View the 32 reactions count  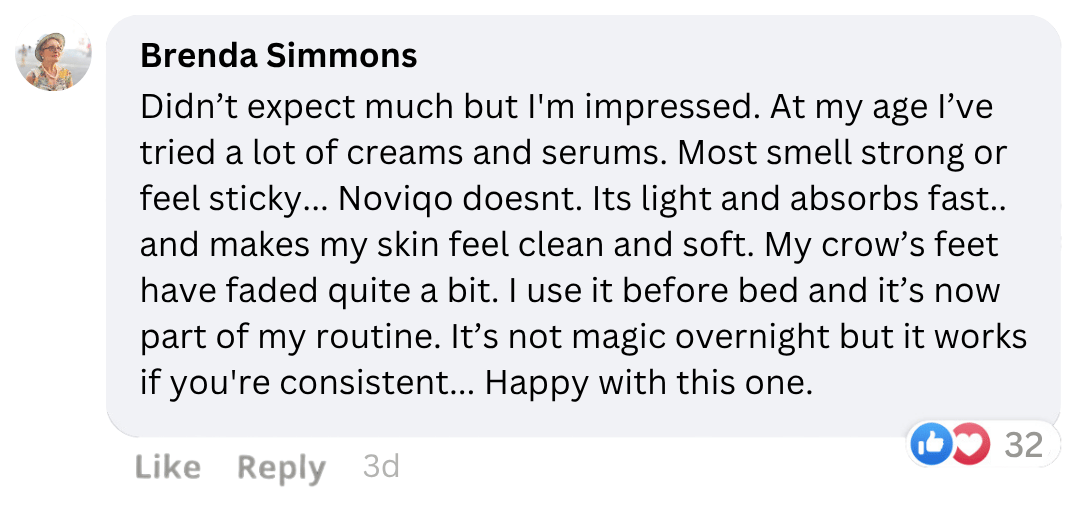point(1023,445)
